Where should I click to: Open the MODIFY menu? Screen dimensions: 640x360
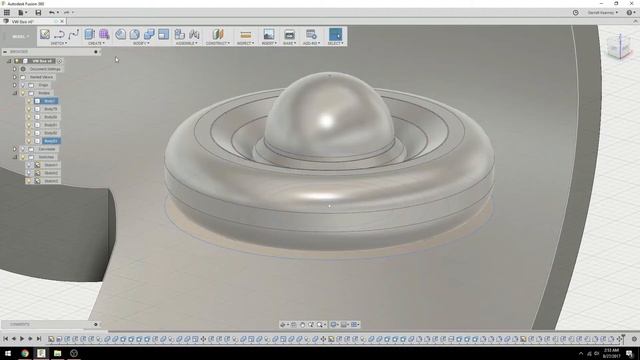tap(141, 43)
